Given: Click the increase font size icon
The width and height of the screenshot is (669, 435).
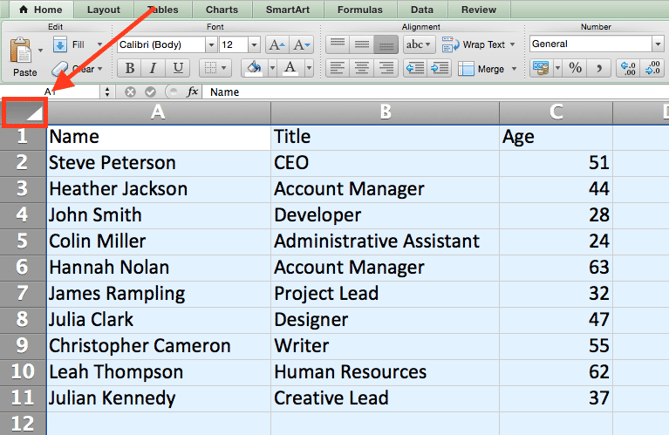Looking at the screenshot, I should pos(277,45).
